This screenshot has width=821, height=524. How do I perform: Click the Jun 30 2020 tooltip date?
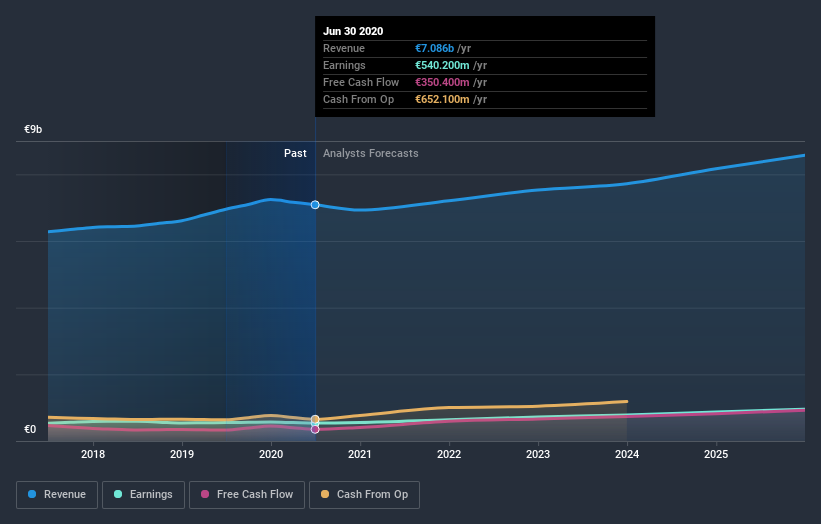point(353,31)
